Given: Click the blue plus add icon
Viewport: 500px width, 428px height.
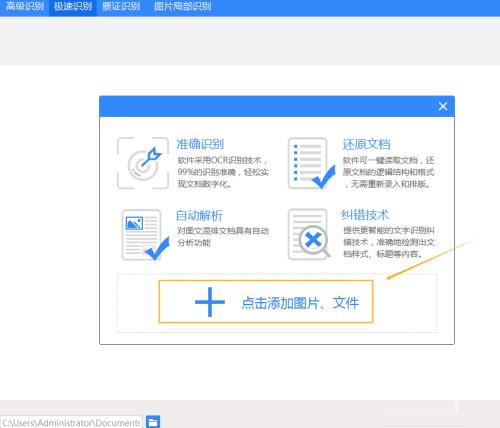Looking at the screenshot, I should pos(210,302).
